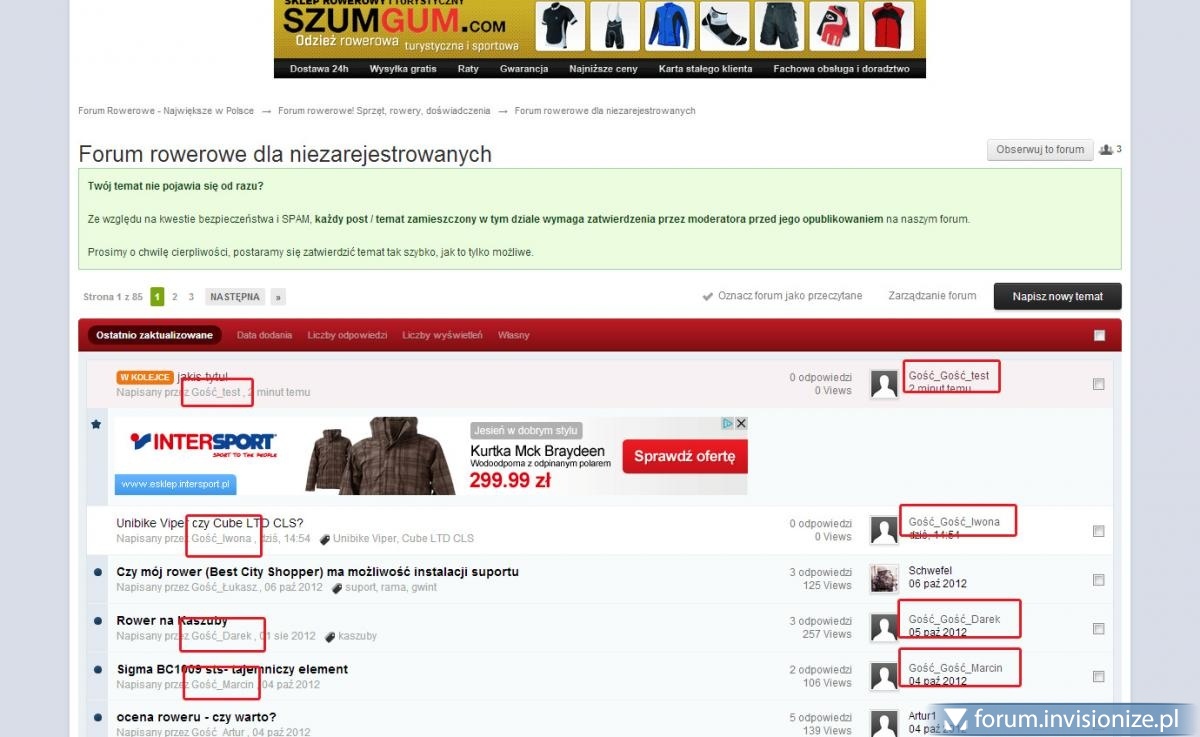
Task: Click avatar of Gość_Gość_test last poster
Action: [x=884, y=385]
